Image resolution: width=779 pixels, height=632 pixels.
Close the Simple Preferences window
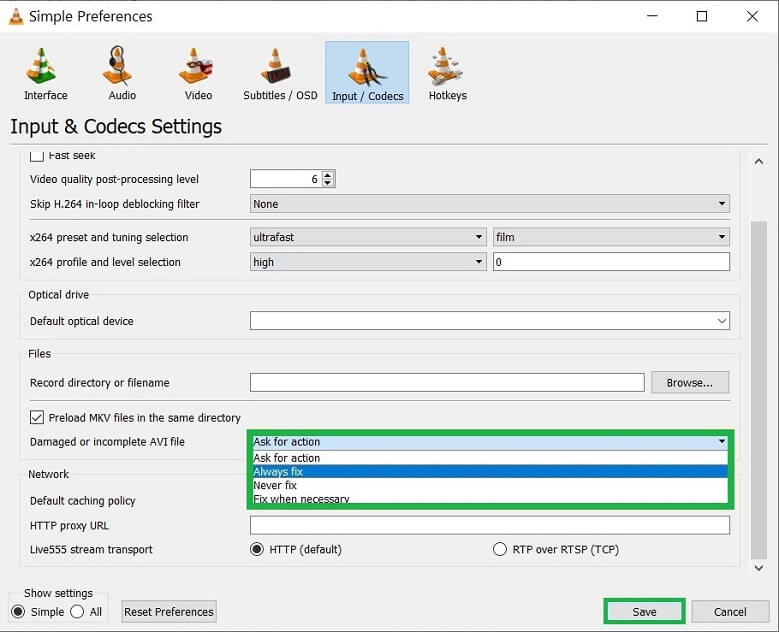(x=752, y=16)
